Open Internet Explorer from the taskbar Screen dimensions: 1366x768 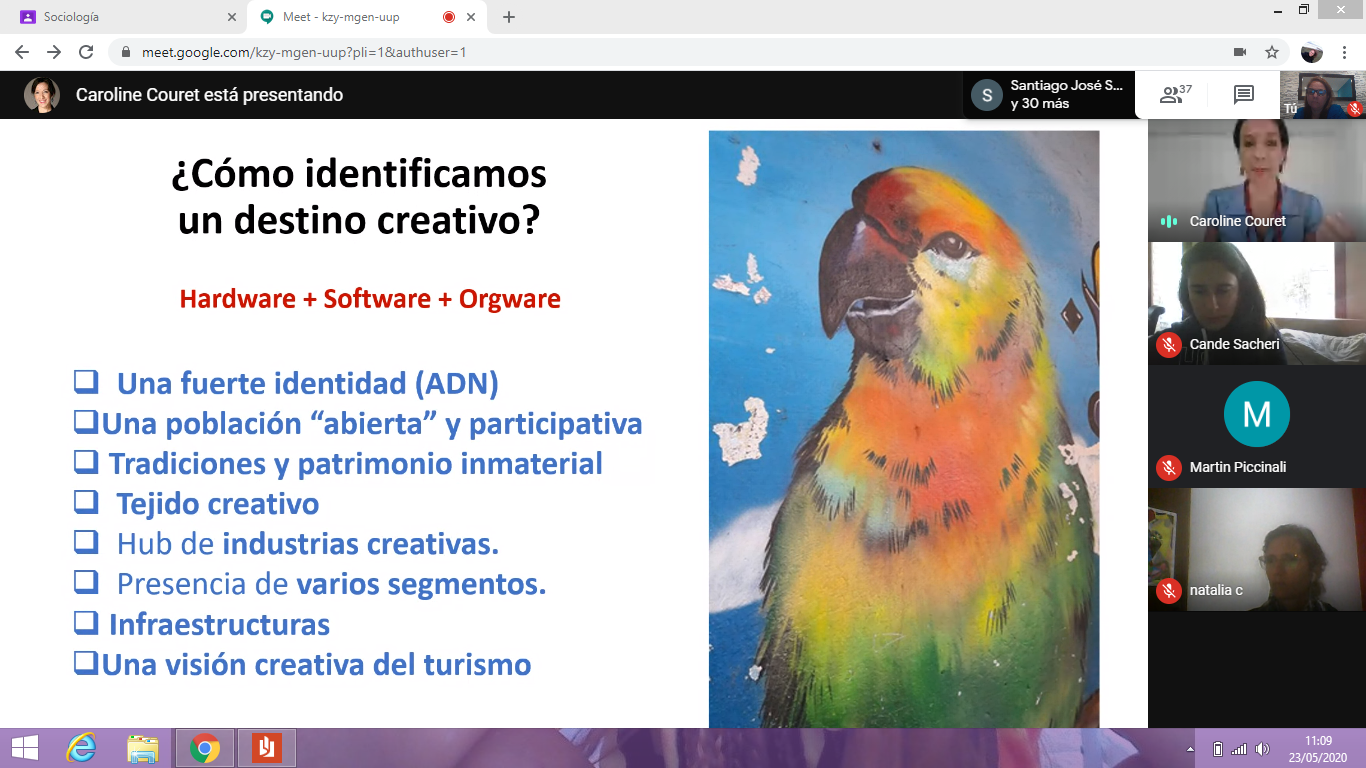81,748
